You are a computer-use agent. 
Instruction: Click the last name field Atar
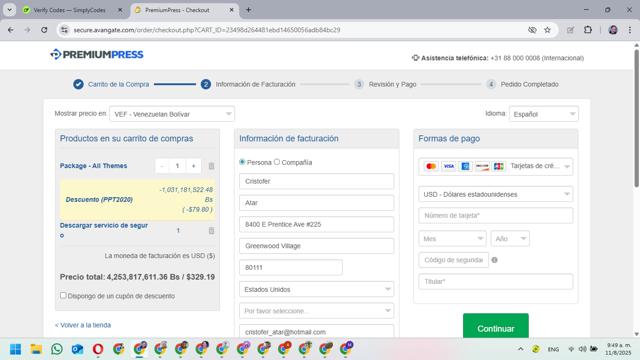(x=316, y=203)
